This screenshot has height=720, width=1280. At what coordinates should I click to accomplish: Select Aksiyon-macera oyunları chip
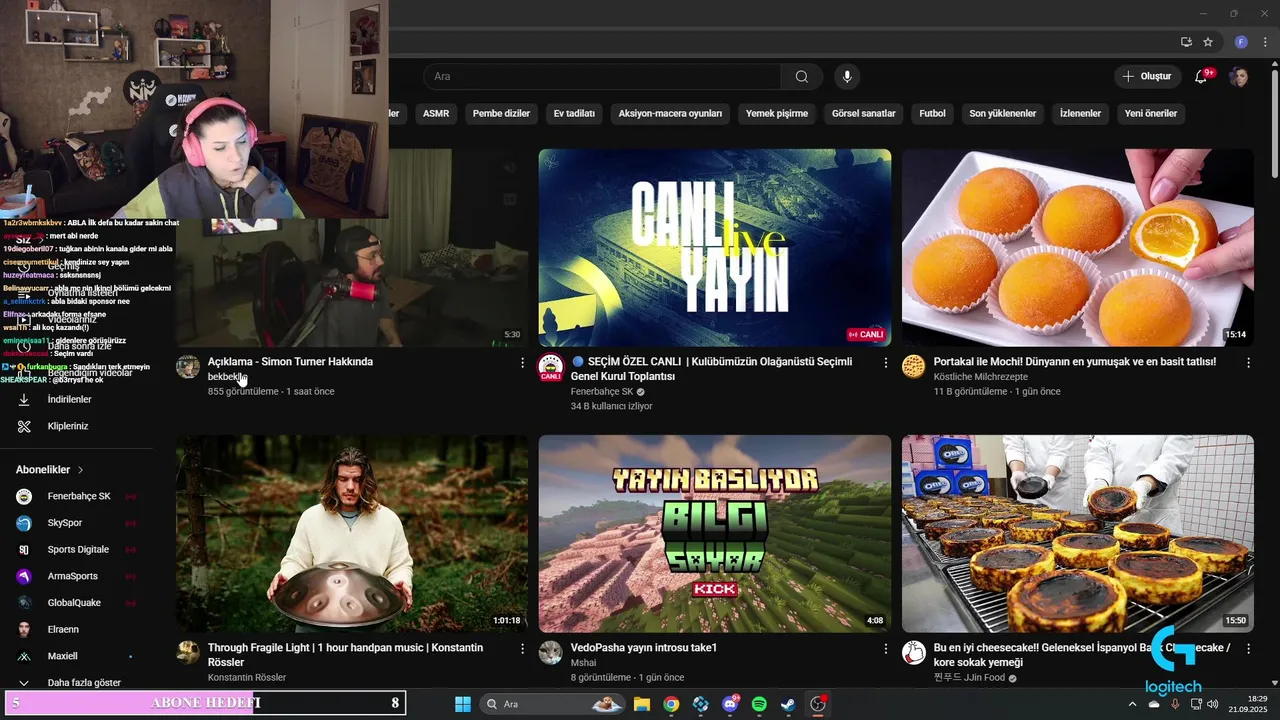point(670,113)
